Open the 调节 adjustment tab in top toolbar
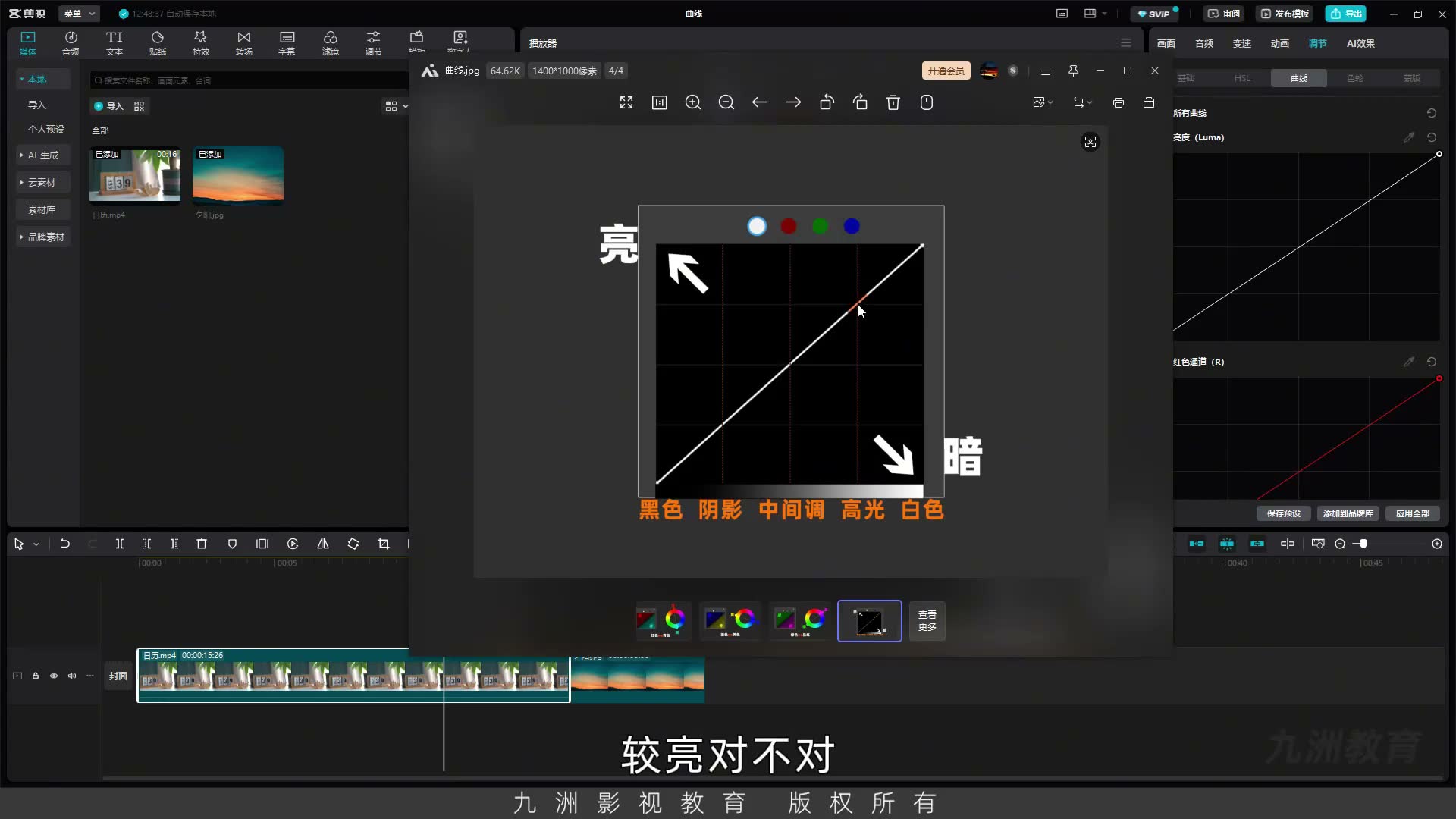Image resolution: width=1456 pixels, height=819 pixels. click(x=373, y=43)
